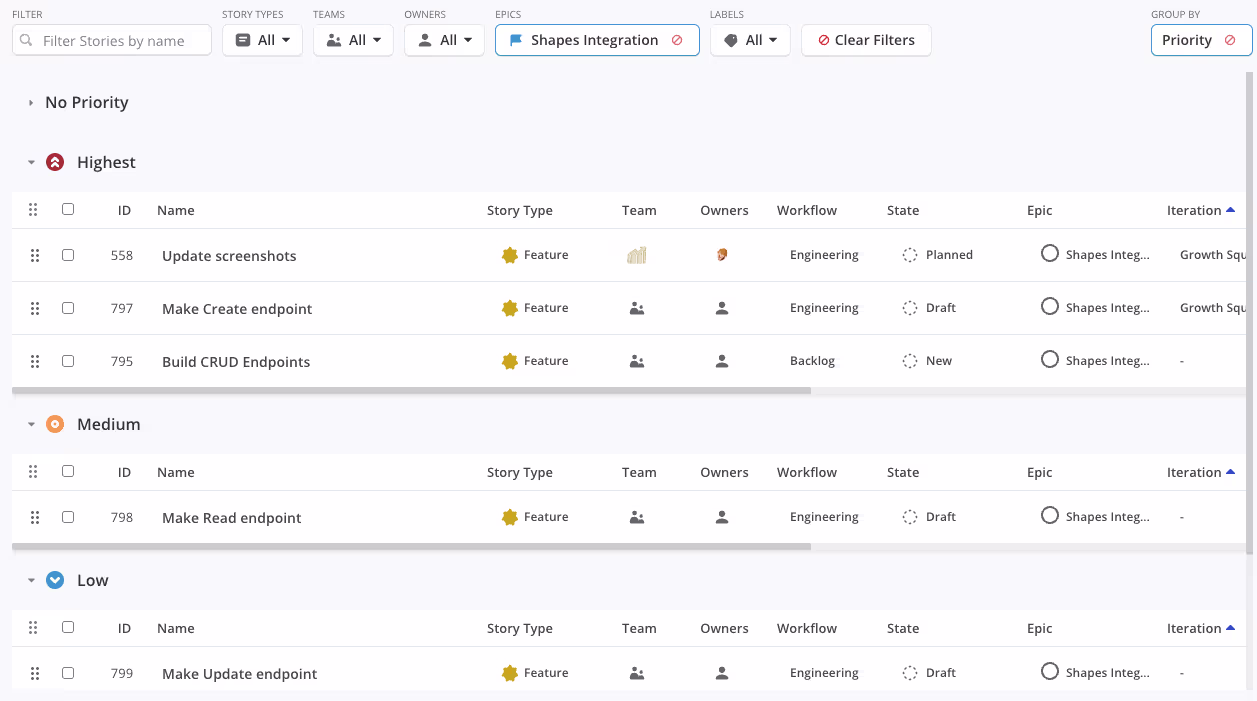
Task: Click the Filter Stories by name field
Action: pos(112,40)
